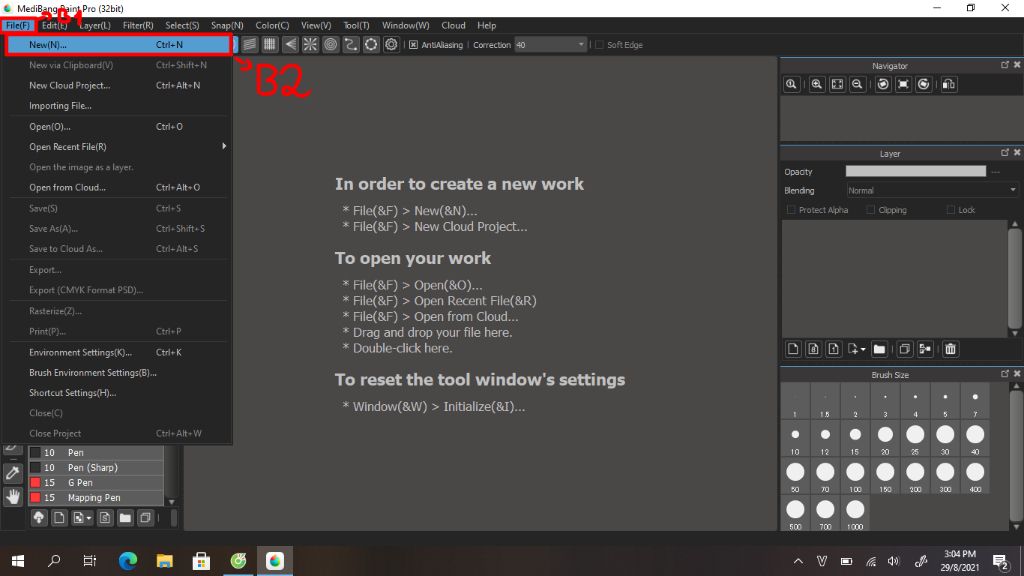Select the Mapping Pen brush
Viewport: 1024px width, 576px height.
click(x=96, y=498)
